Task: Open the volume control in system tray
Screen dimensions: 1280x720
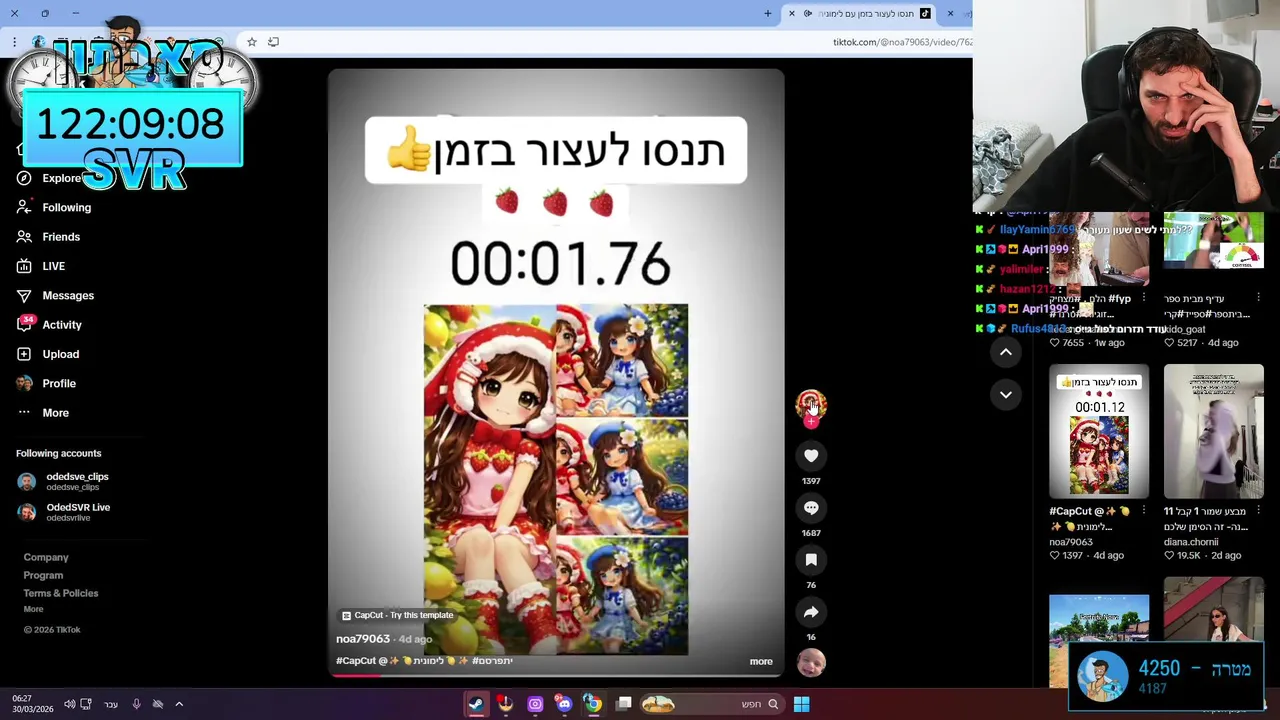Action: (69, 704)
